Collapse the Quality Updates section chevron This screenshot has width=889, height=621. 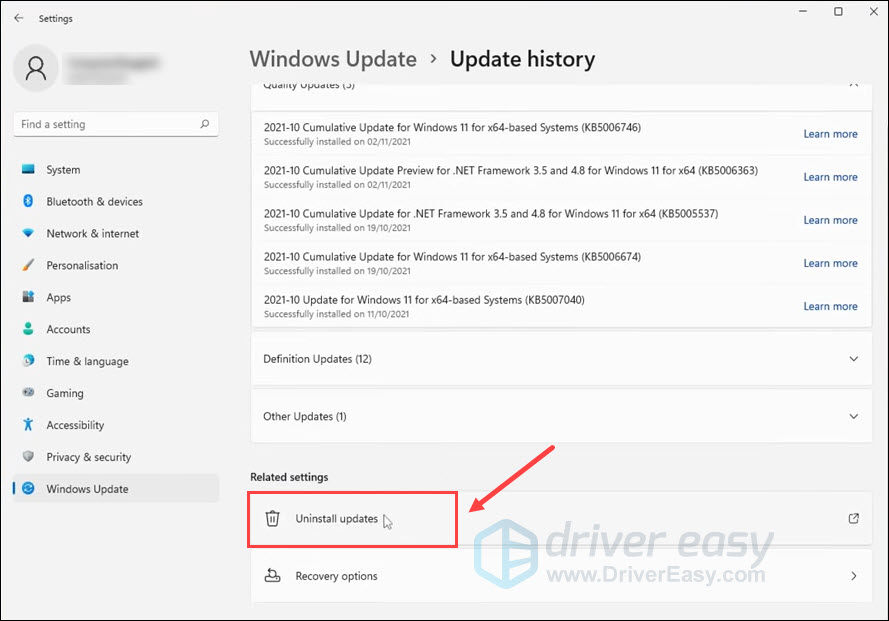[854, 85]
